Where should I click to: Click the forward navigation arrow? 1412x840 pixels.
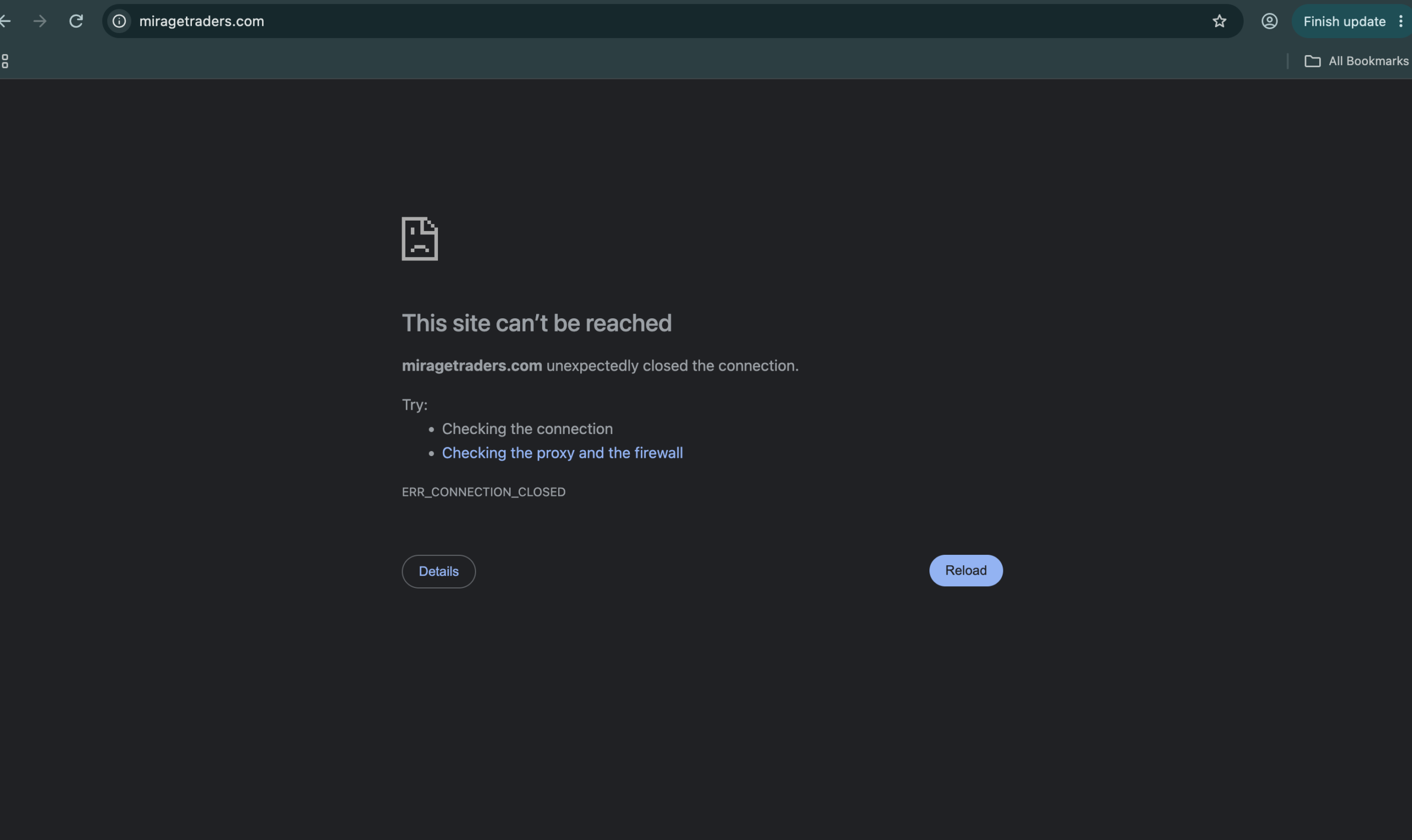40,22
